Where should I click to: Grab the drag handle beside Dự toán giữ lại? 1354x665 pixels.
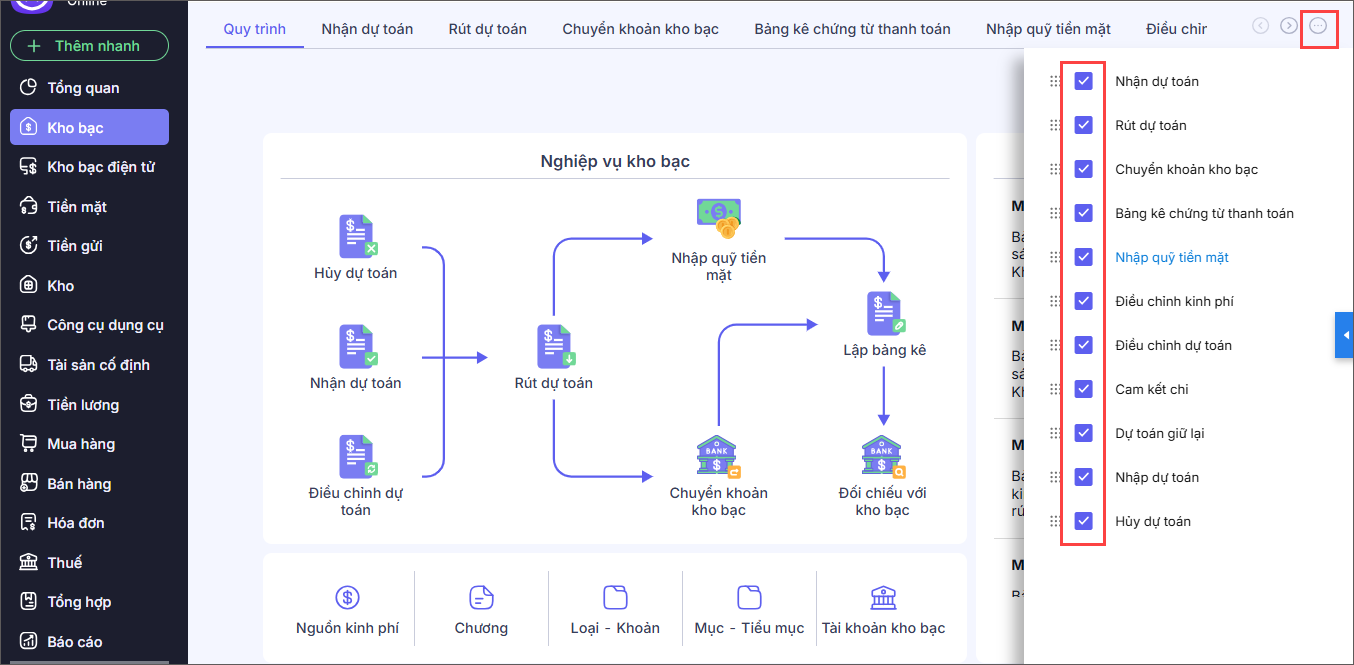point(1054,433)
